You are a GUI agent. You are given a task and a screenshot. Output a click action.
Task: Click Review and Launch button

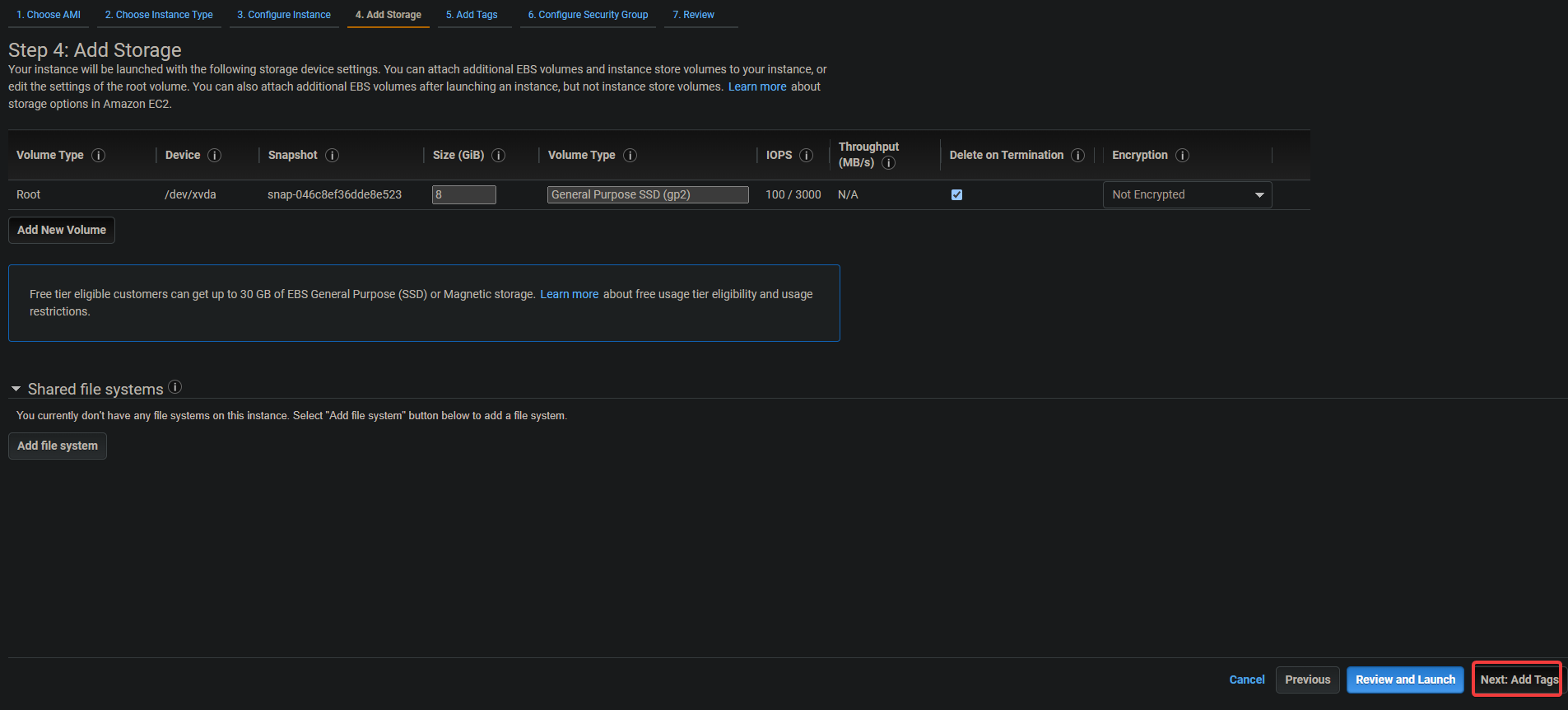pyautogui.click(x=1405, y=680)
